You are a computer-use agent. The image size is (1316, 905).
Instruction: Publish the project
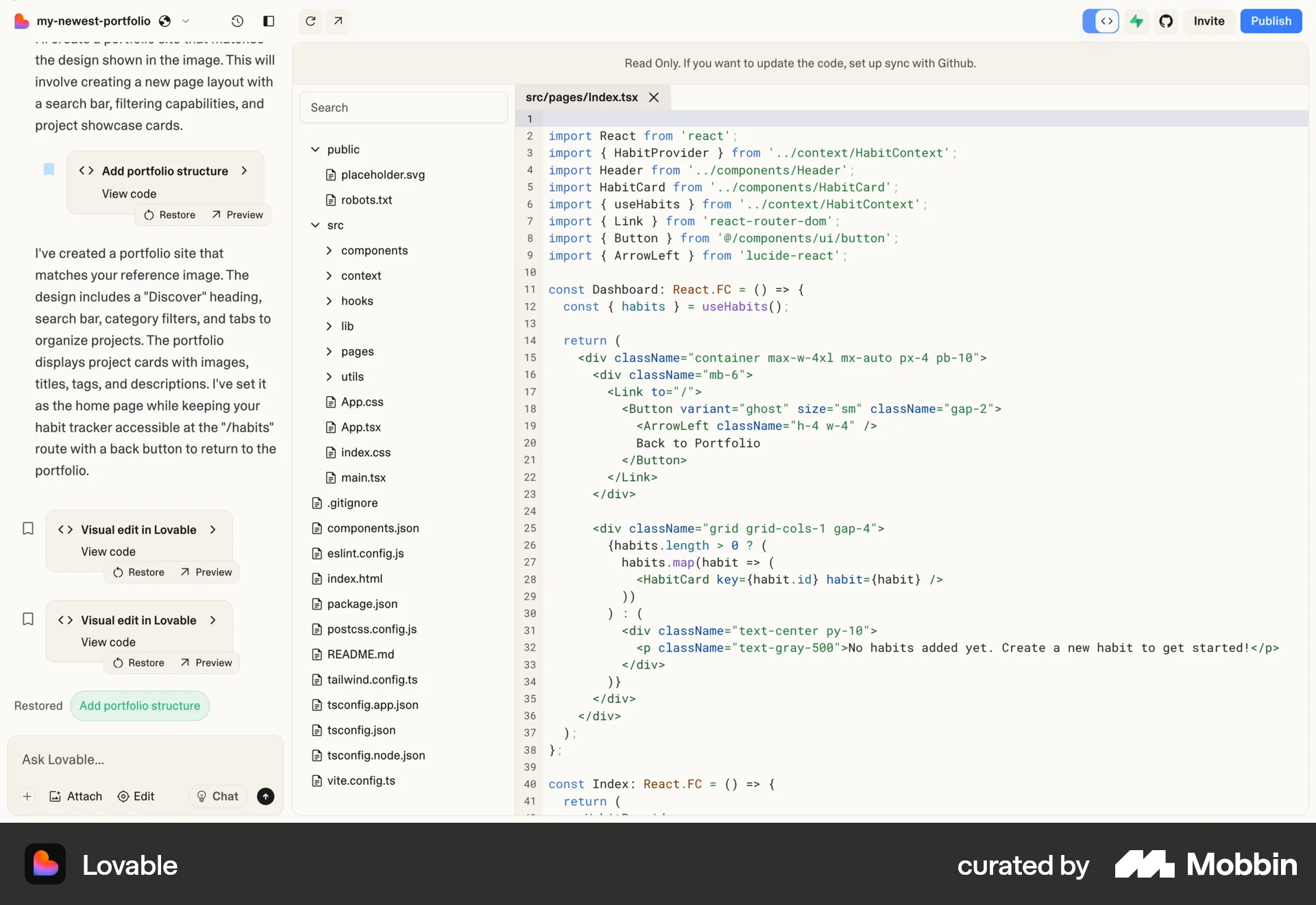[x=1271, y=21]
